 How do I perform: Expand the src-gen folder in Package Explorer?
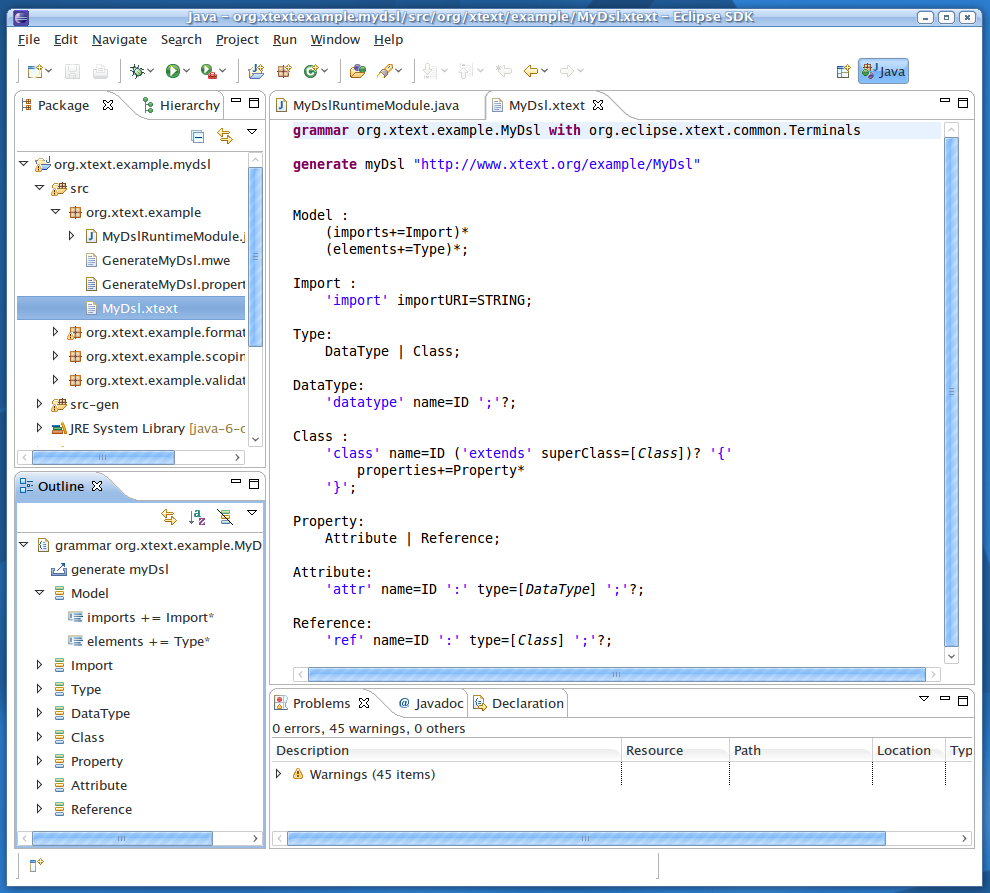coord(39,404)
